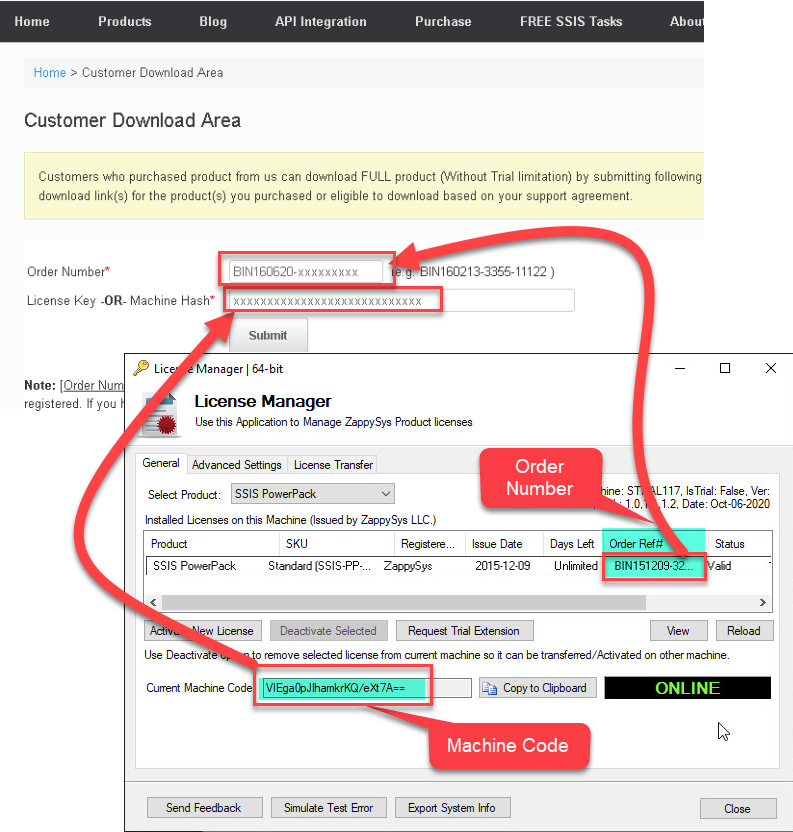
Task: Open the Home navigation menu item
Action: coord(32,21)
